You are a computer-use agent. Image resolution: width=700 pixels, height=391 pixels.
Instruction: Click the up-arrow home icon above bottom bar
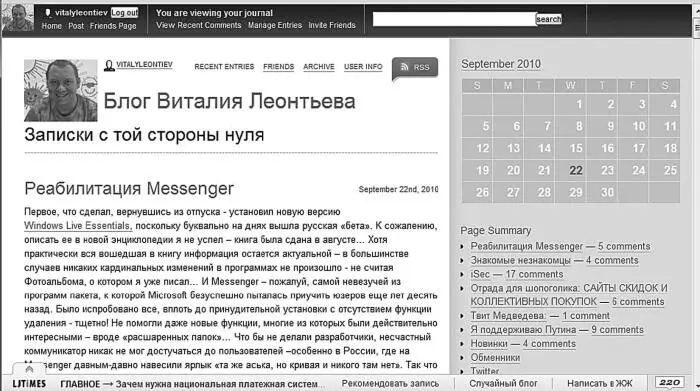tap(29, 369)
